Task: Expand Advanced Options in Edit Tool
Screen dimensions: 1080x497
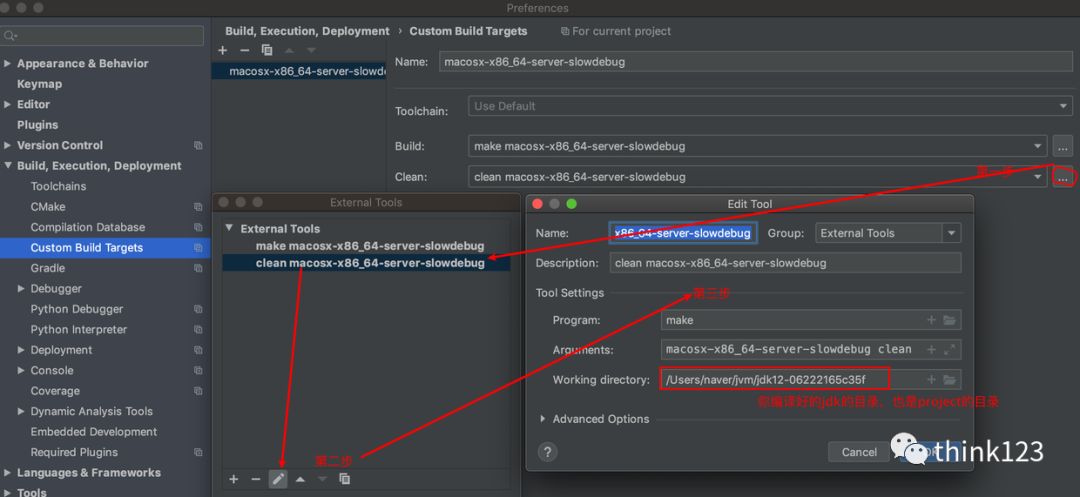Action: pyautogui.click(x=543, y=419)
